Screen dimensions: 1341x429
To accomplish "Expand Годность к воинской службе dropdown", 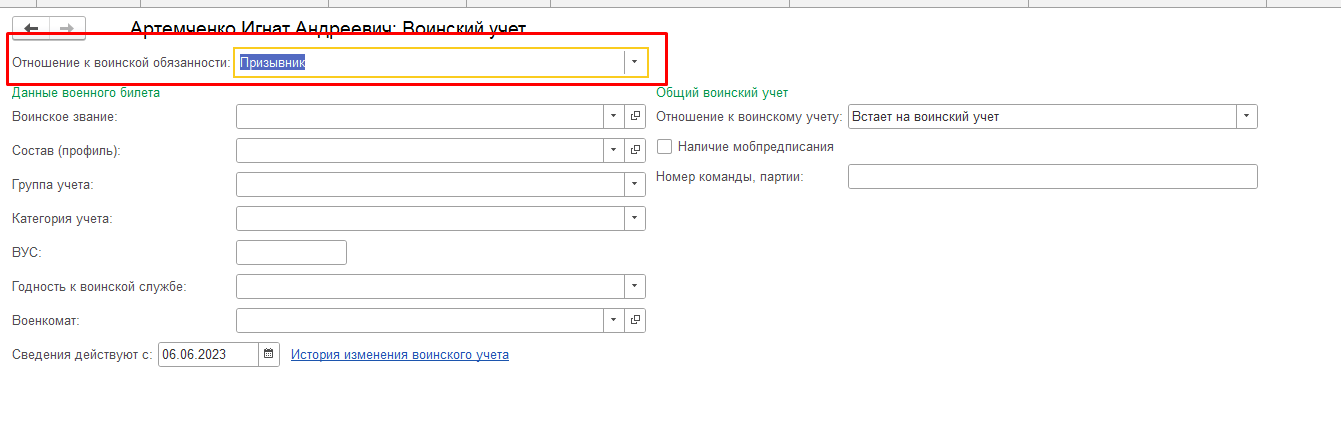I will 635,286.
